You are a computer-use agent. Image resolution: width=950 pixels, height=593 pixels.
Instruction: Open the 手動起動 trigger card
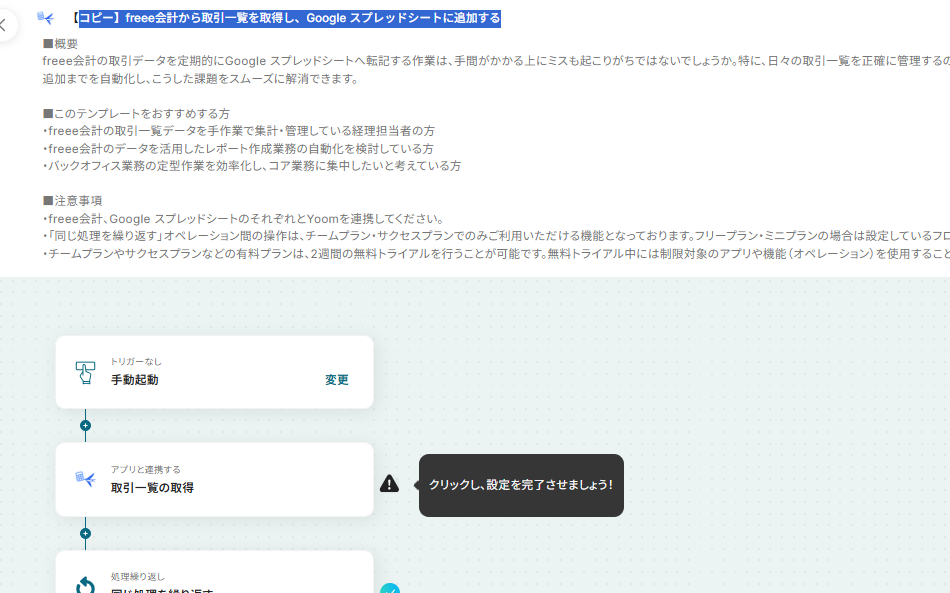214,372
